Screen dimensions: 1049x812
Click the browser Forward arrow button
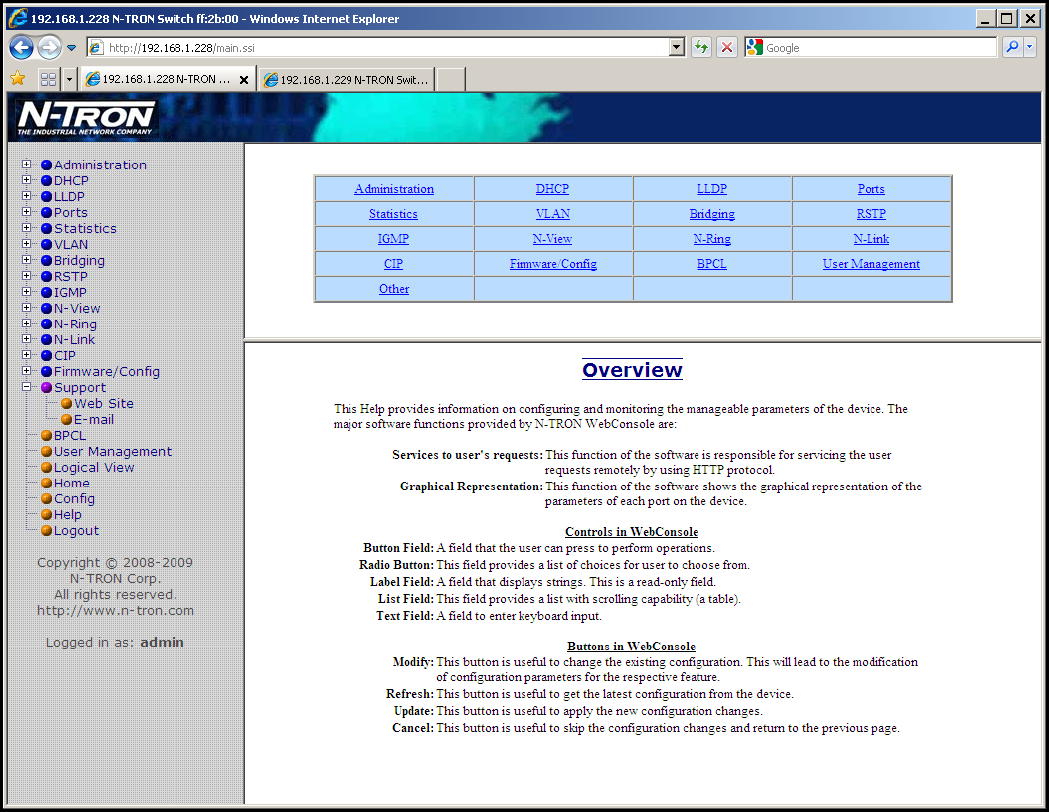point(49,47)
